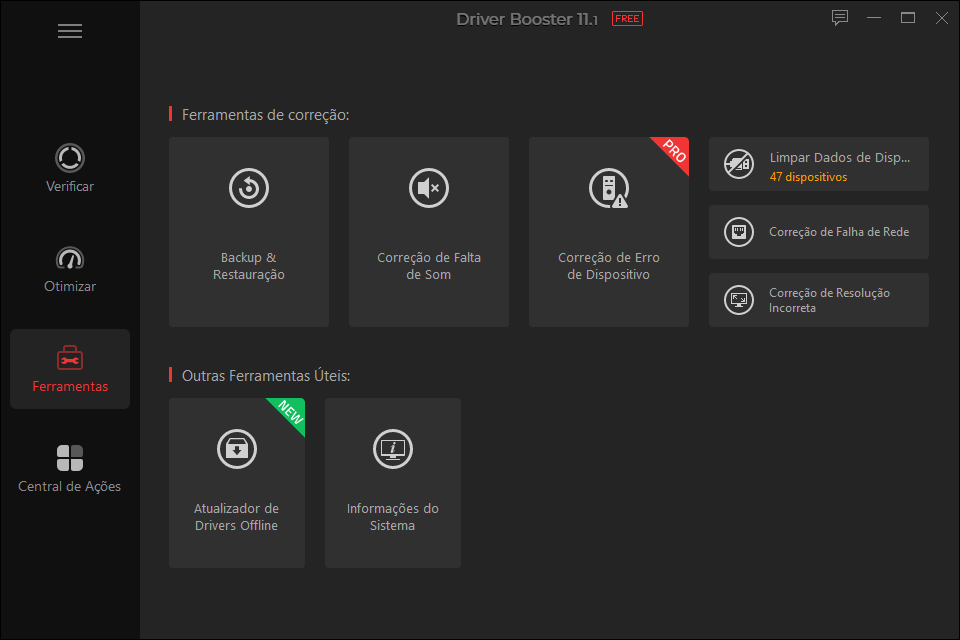Click the system information monitor icon
The height and width of the screenshot is (640, 960).
pos(393,449)
